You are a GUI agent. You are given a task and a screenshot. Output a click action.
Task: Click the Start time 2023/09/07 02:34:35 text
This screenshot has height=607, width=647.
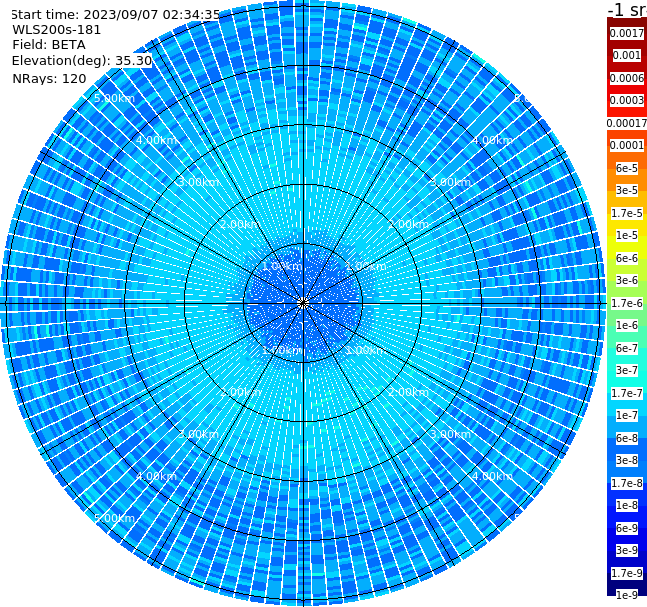point(116,14)
